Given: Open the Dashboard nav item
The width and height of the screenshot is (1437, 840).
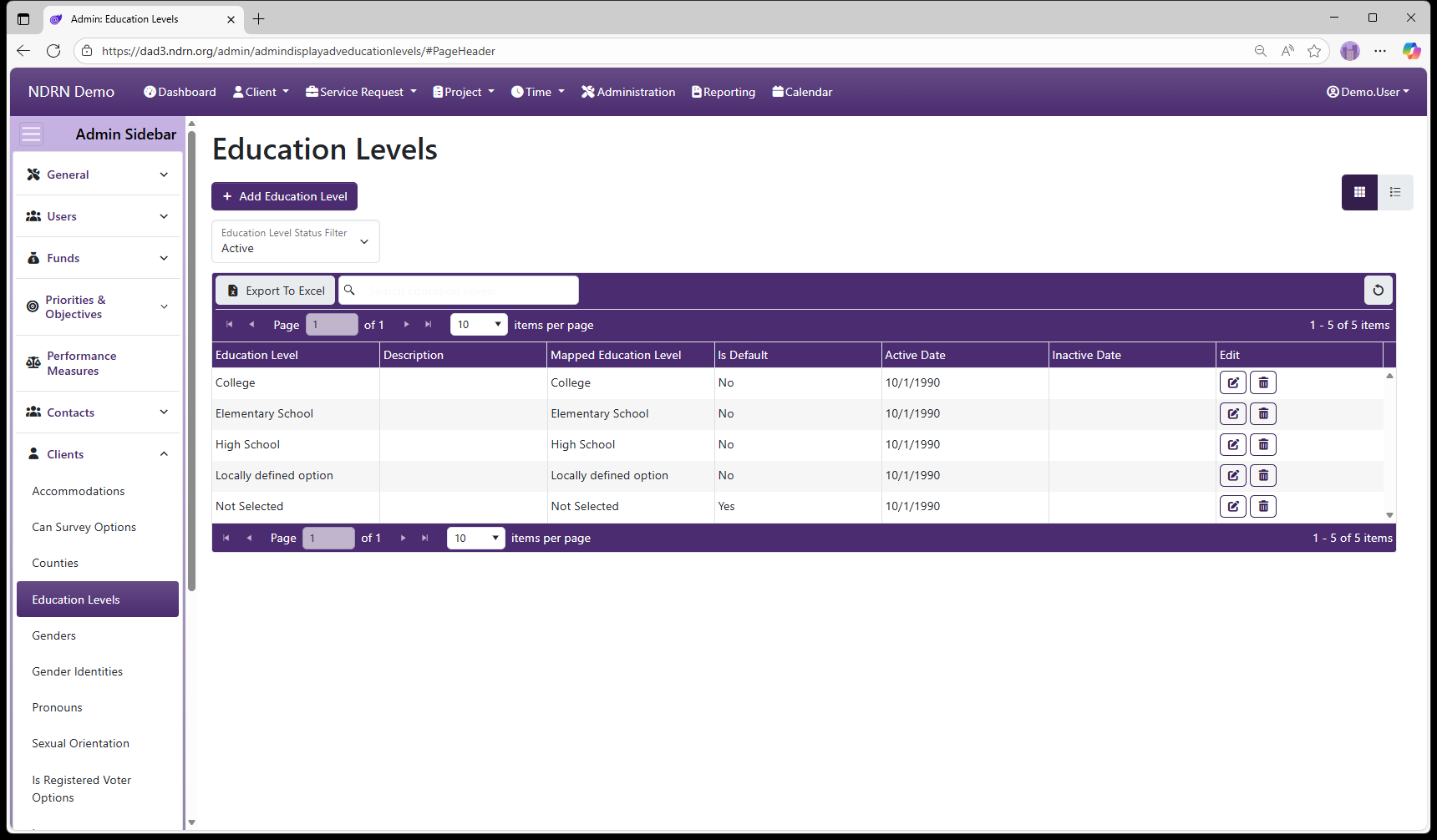Looking at the screenshot, I should (180, 92).
